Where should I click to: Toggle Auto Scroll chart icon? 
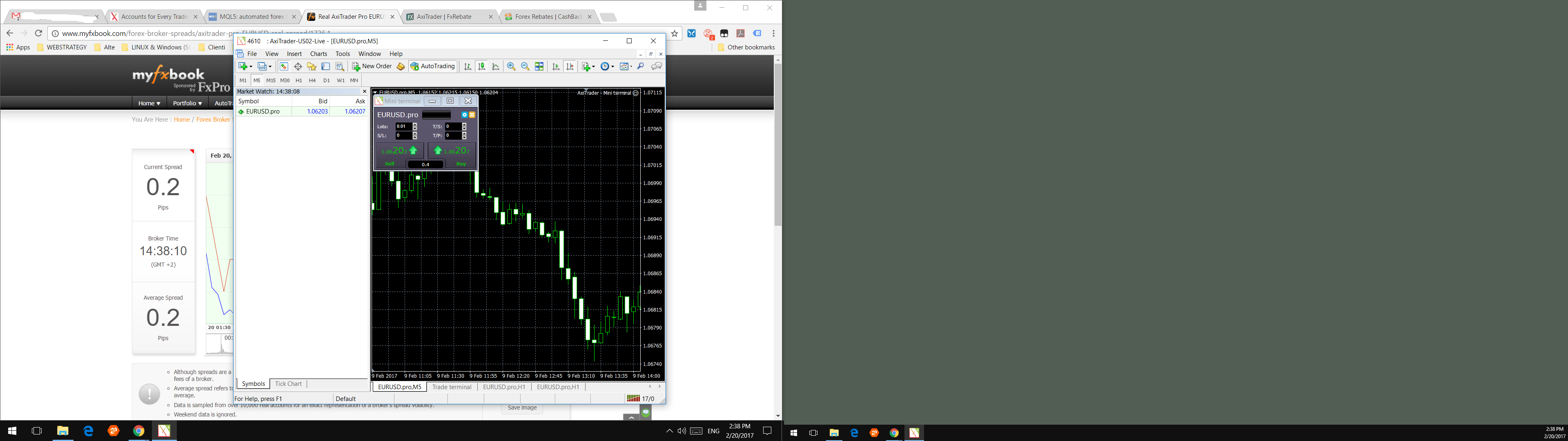556,67
